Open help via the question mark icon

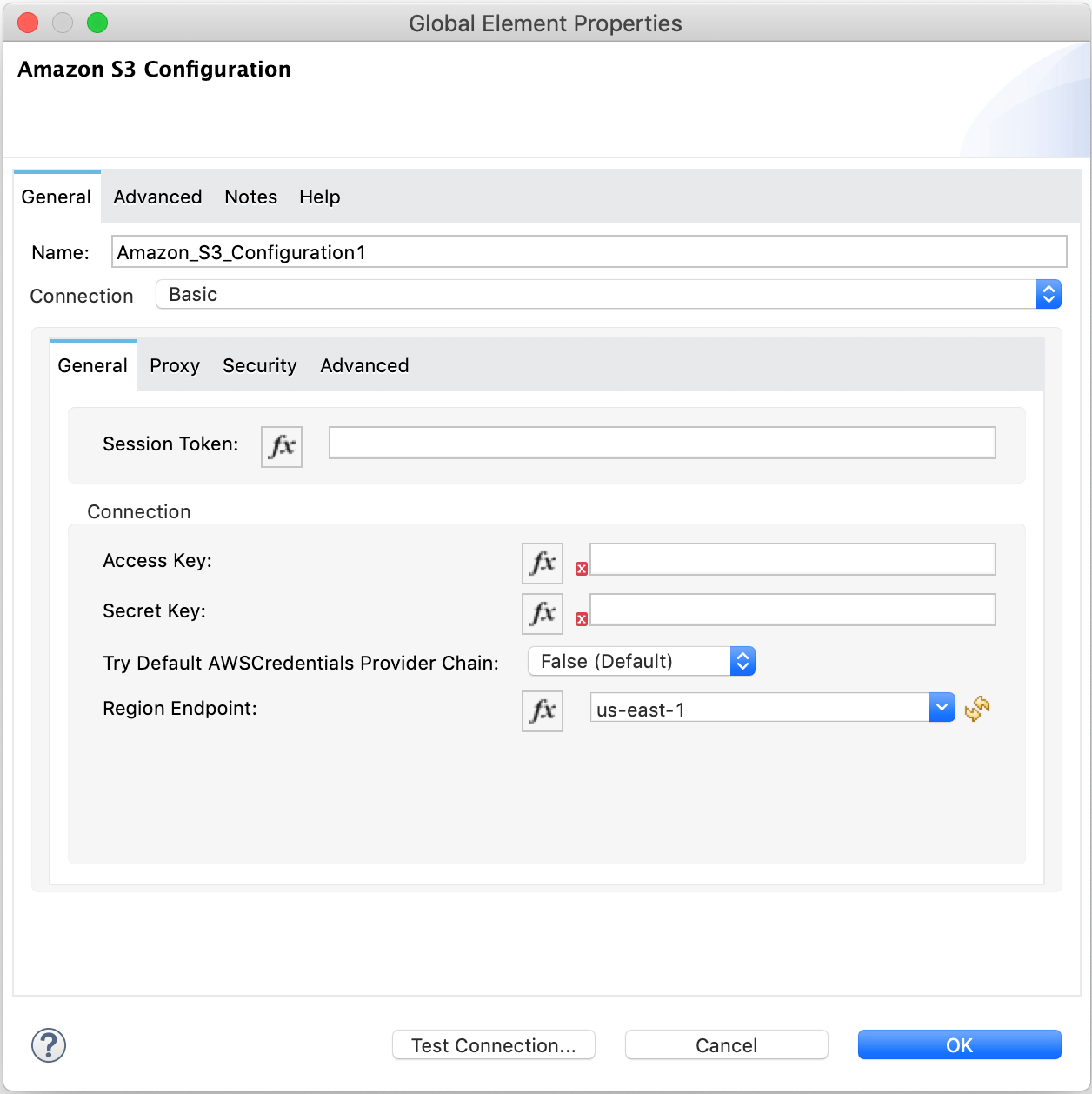click(x=48, y=1045)
